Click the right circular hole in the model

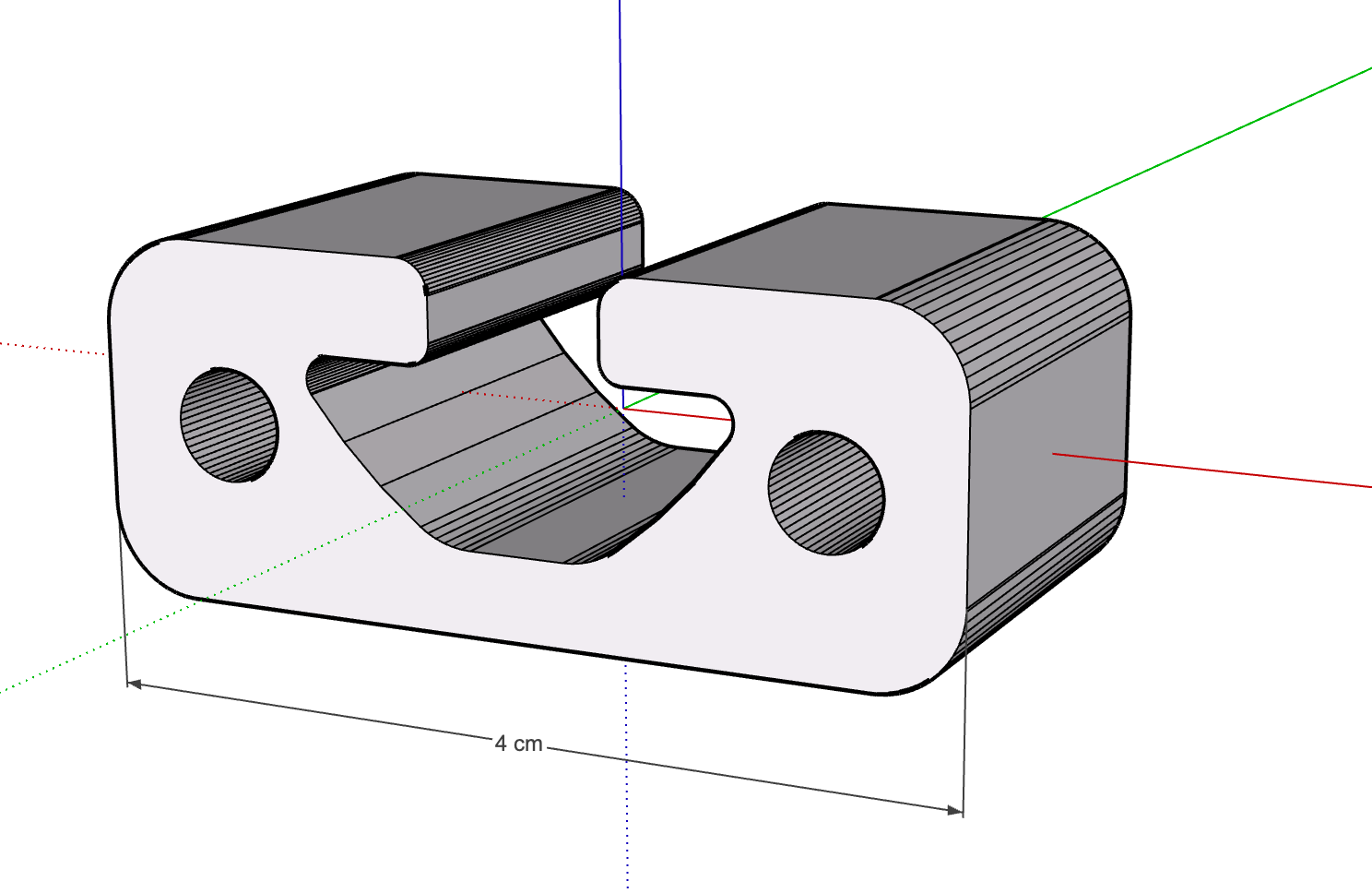point(826,492)
